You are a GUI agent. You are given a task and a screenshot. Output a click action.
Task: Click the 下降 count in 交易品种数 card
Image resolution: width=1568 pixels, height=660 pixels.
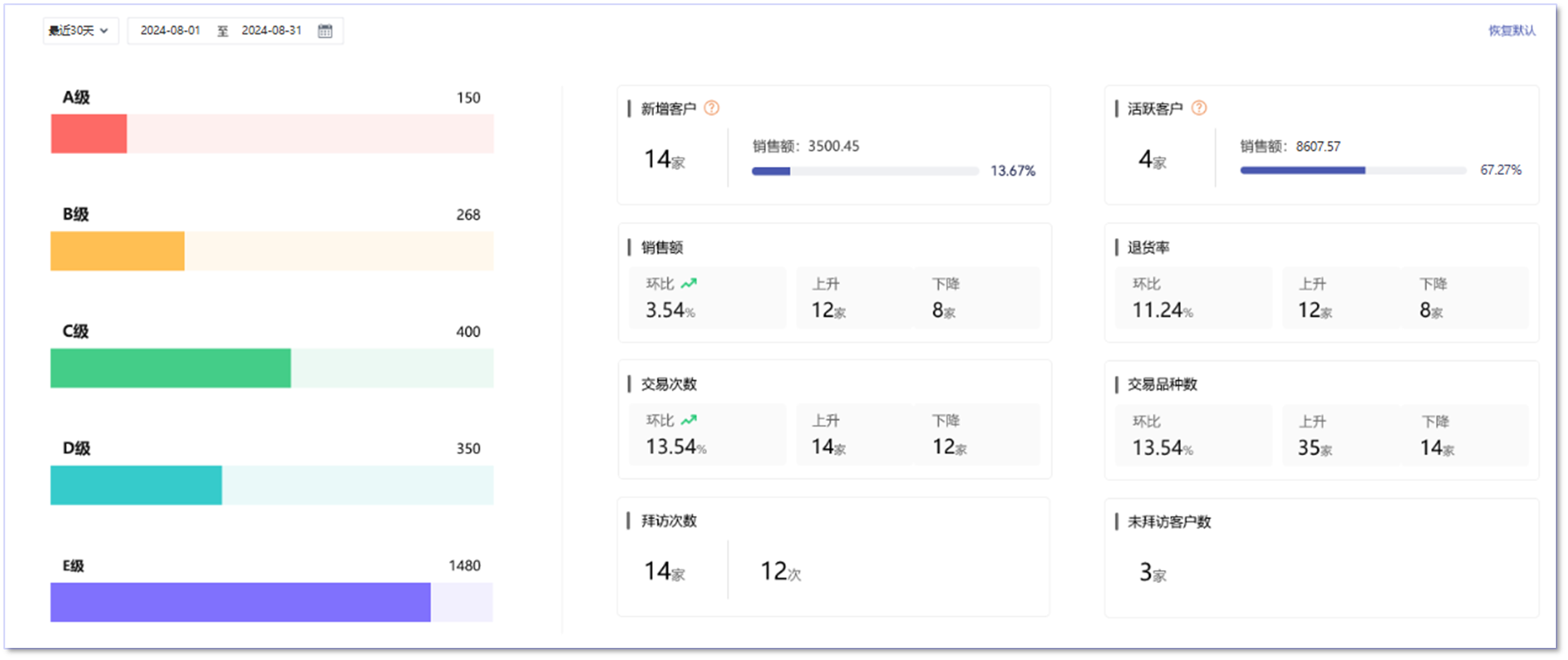point(1436,448)
